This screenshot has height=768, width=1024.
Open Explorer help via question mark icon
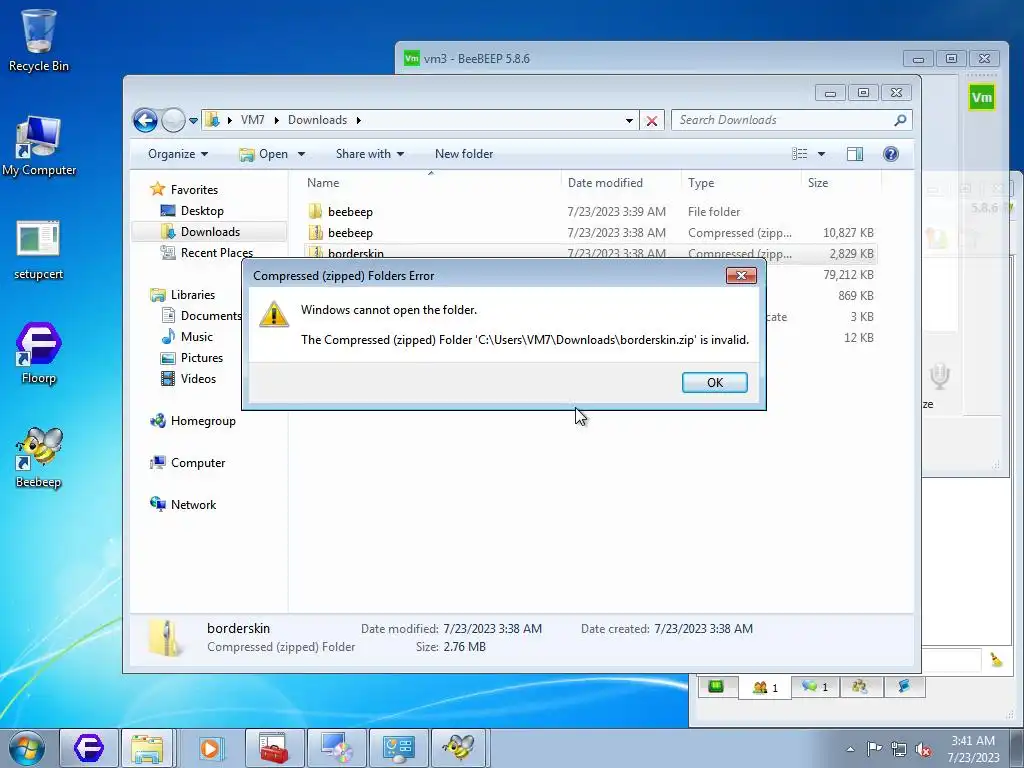point(890,153)
